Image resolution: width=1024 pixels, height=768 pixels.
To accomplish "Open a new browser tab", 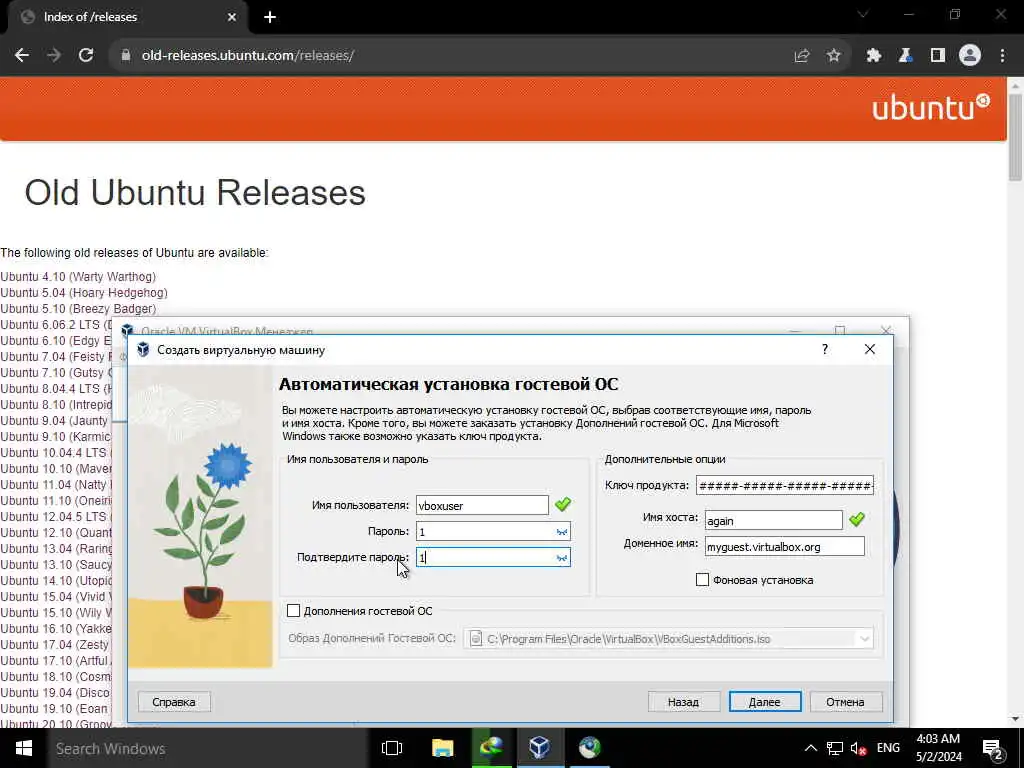I will 270,17.
